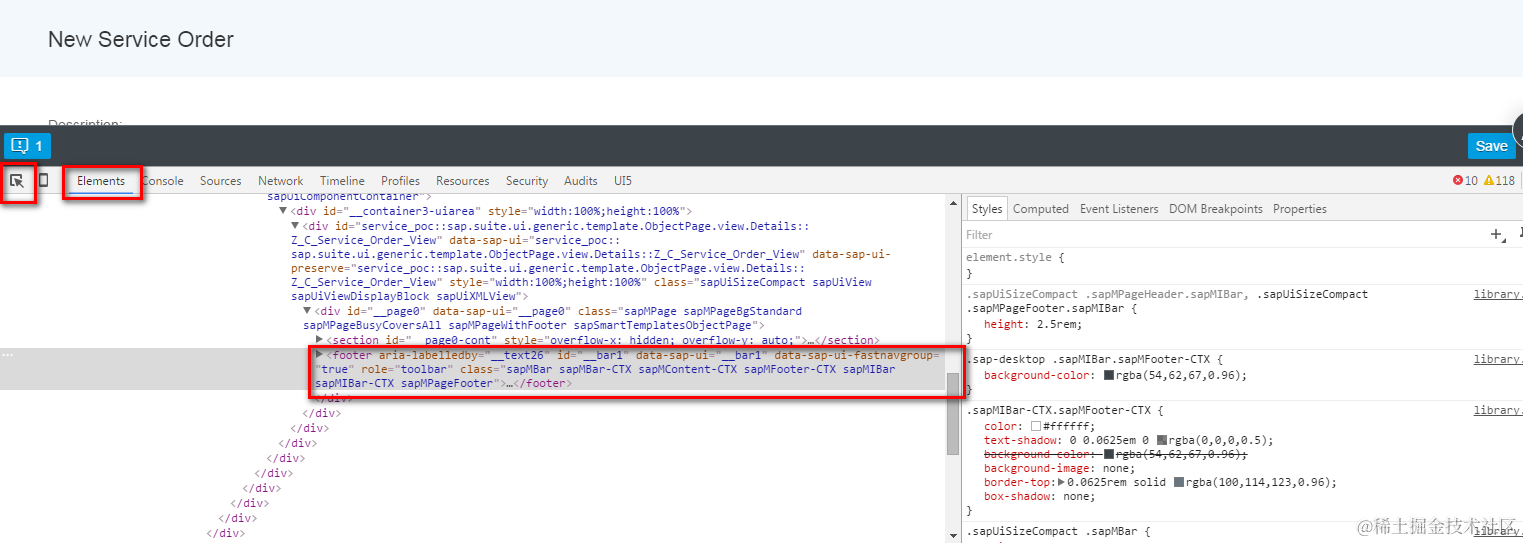The image size is (1523, 543).
Task: Switch to the Elements tab
Action: point(101,181)
